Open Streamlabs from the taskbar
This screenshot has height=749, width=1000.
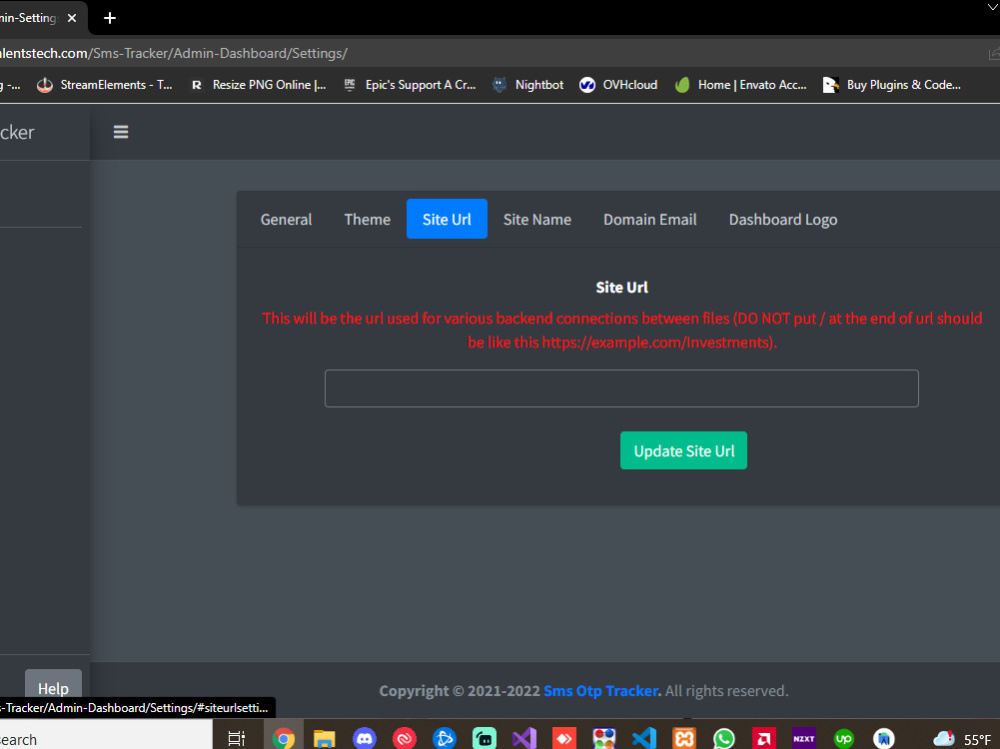point(485,739)
